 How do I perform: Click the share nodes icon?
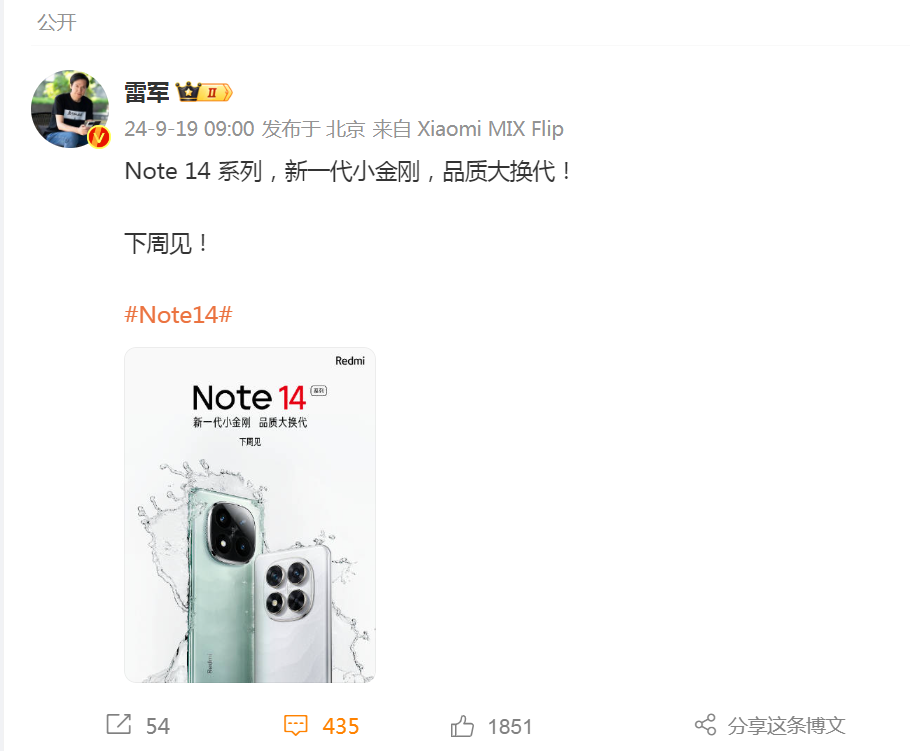[x=705, y=724]
